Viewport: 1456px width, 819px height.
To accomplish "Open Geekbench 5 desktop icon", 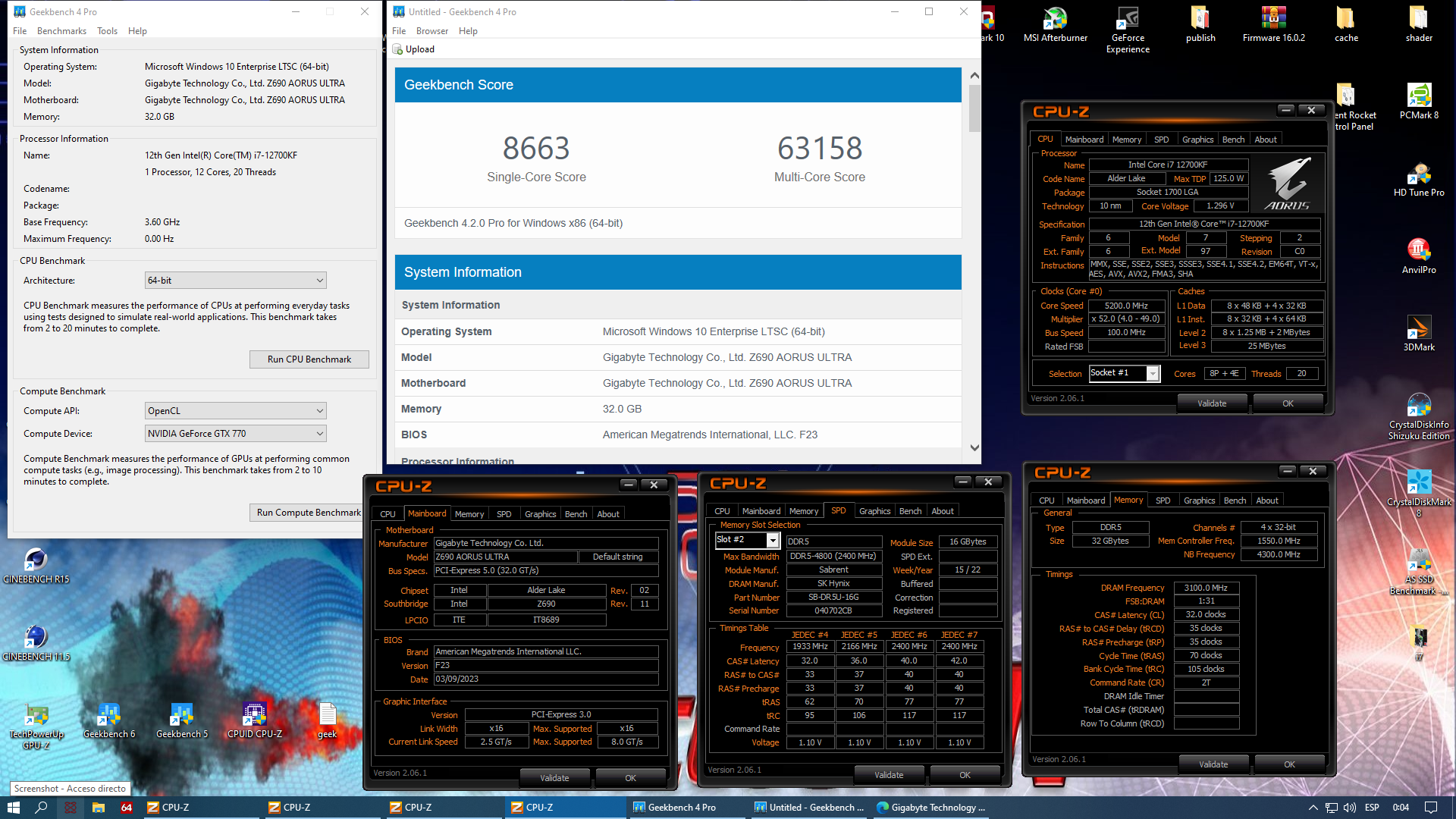I will pos(181,720).
